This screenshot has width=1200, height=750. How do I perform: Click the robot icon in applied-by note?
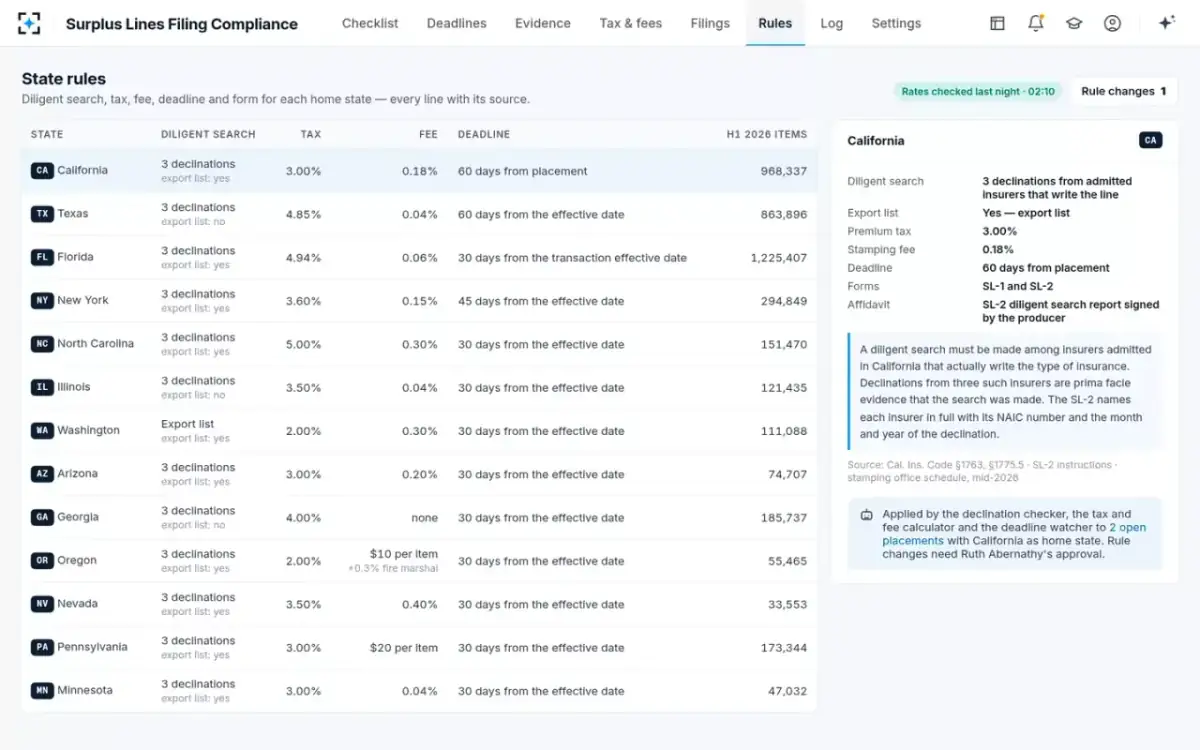(866, 515)
